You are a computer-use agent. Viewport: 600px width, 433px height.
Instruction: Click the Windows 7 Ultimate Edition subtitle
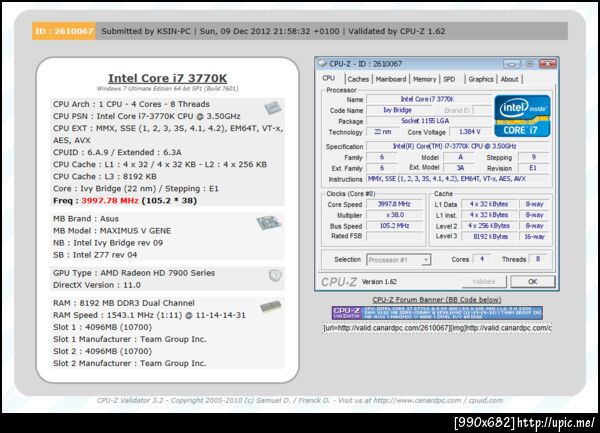[168, 88]
